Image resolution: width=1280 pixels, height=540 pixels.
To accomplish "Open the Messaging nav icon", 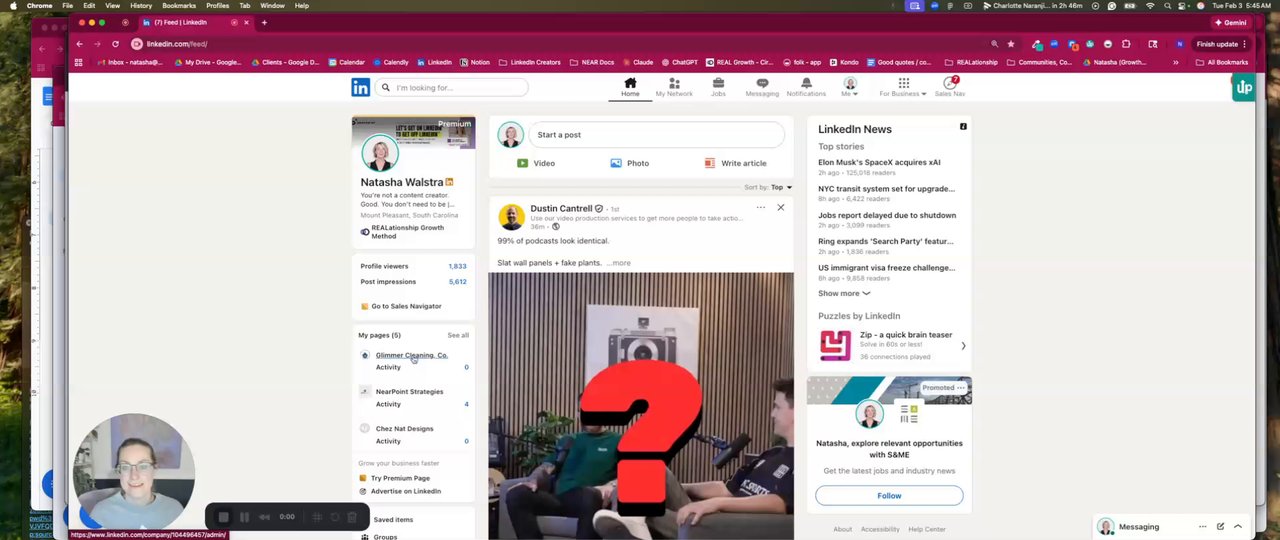I will (762, 87).
